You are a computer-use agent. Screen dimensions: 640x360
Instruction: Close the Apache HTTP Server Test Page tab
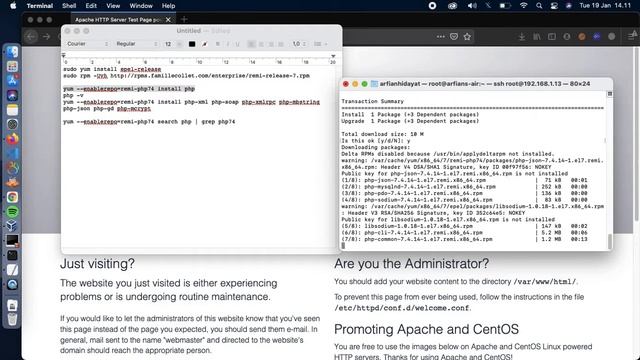coord(168,20)
